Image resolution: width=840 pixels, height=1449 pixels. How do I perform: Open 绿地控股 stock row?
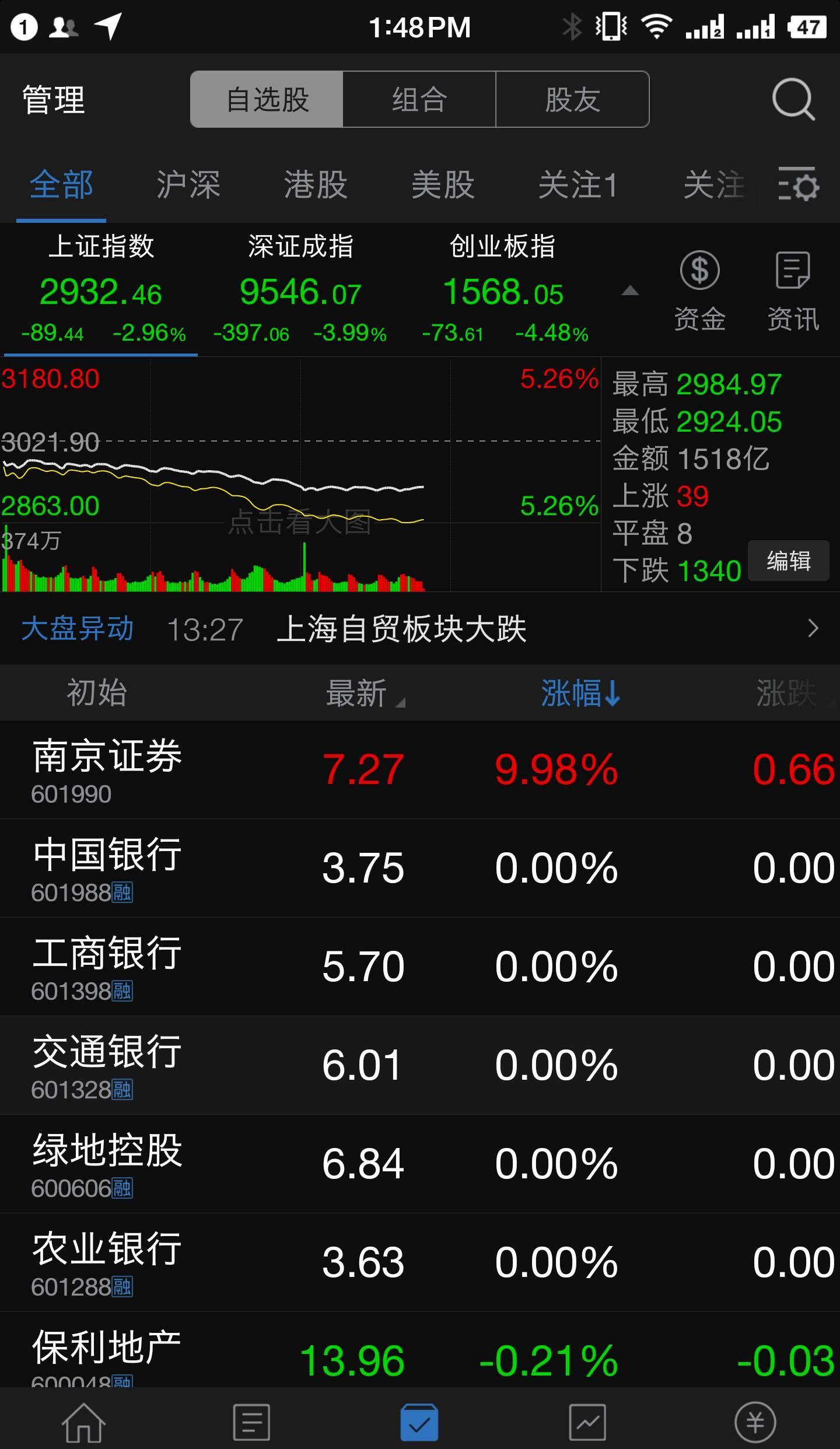[420, 1164]
